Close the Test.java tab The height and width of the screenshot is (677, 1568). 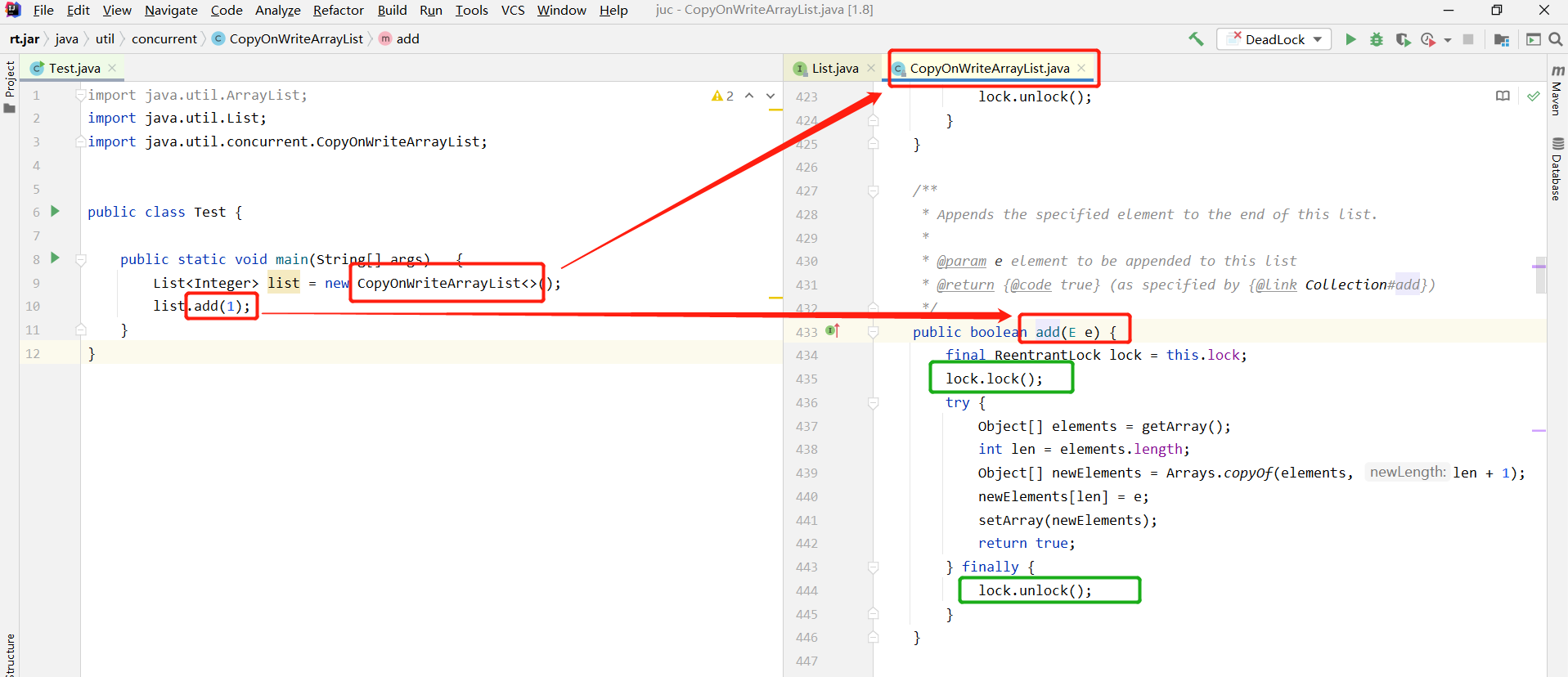pos(112,68)
